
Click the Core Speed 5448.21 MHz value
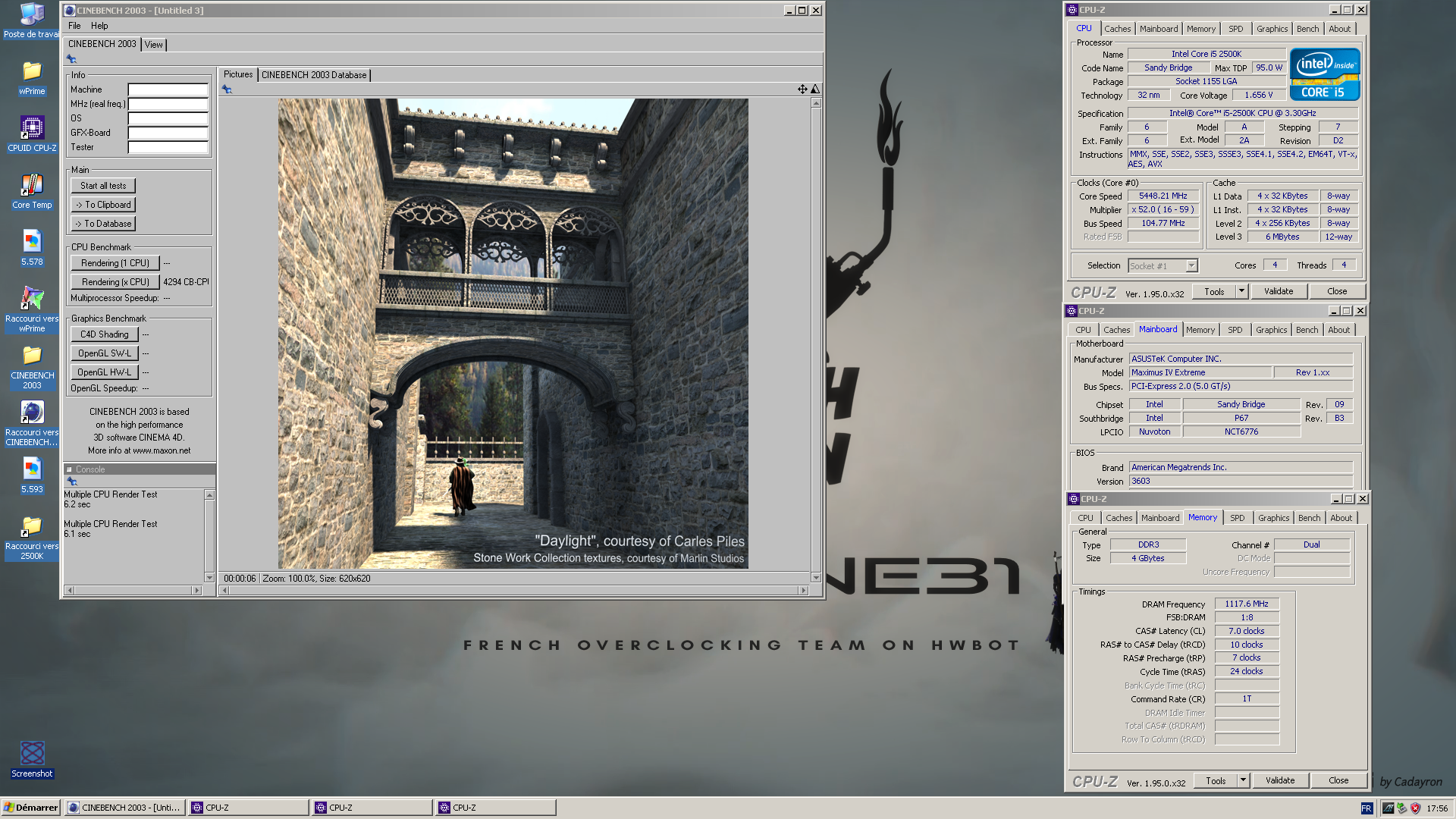click(1163, 196)
